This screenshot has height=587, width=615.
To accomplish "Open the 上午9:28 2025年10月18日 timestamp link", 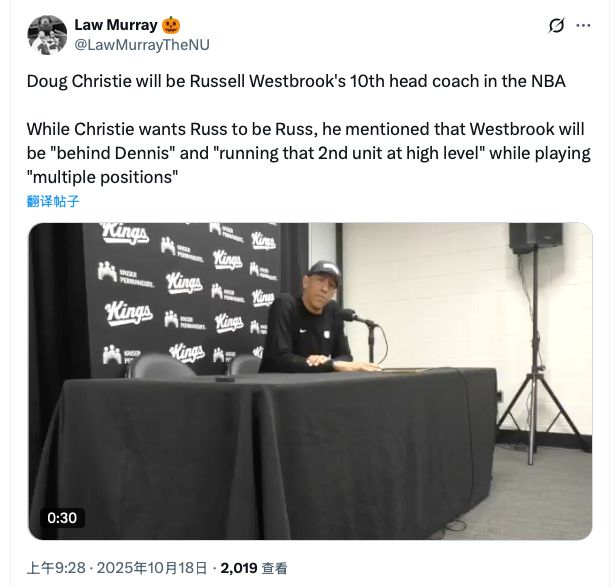I will (x=117, y=568).
